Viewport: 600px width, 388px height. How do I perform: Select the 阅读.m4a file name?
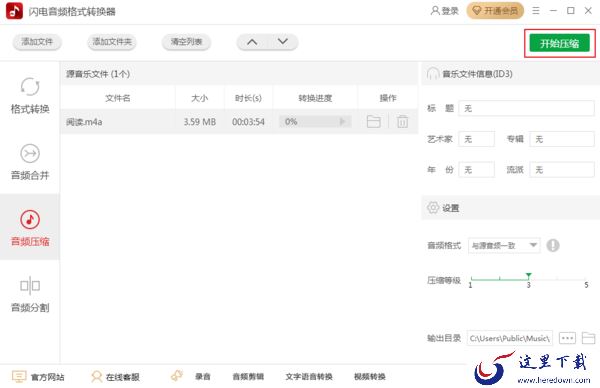point(84,122)
